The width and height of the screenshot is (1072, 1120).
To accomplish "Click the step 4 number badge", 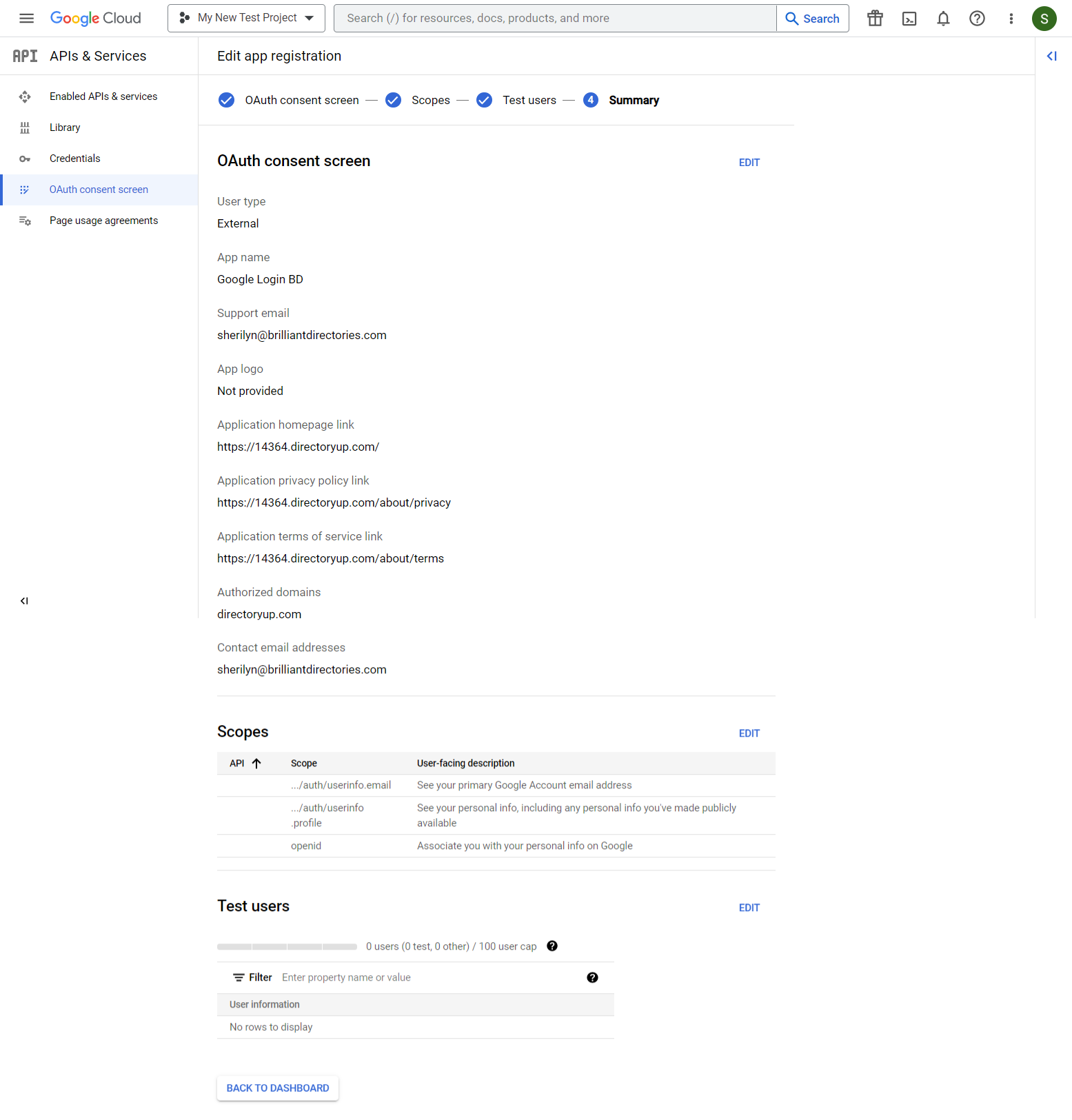I will (x=591, y=100).
